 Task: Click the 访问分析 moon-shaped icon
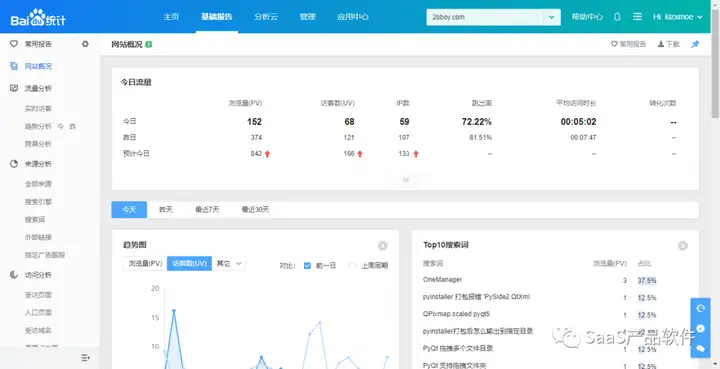[14, 275]
